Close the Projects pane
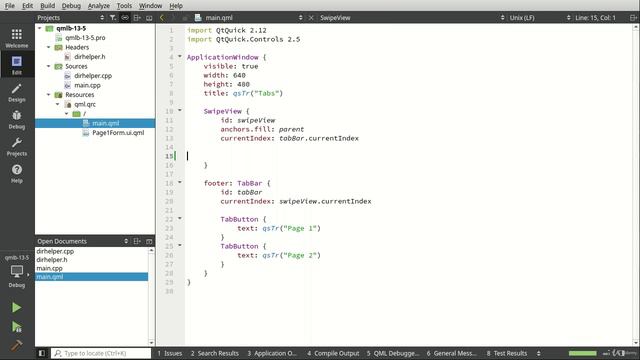Screen dimensions: 640x360 click(149, 18)
